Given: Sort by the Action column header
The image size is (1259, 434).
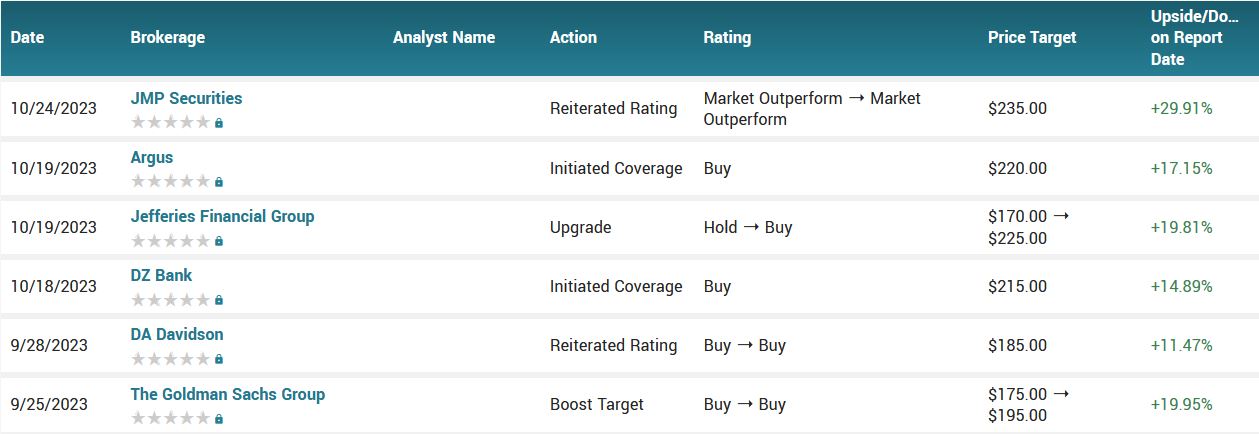Looking at the screenshot, I should point(573,37).
